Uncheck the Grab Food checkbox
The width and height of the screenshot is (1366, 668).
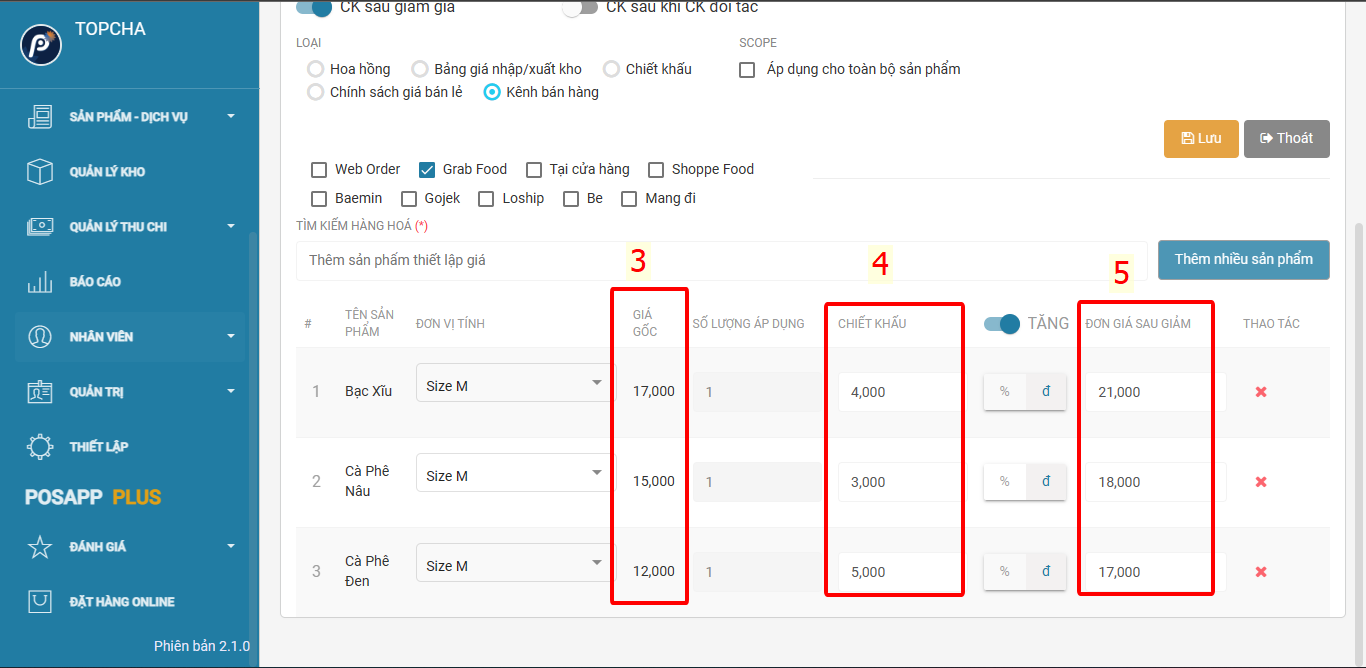click(427, 170)
